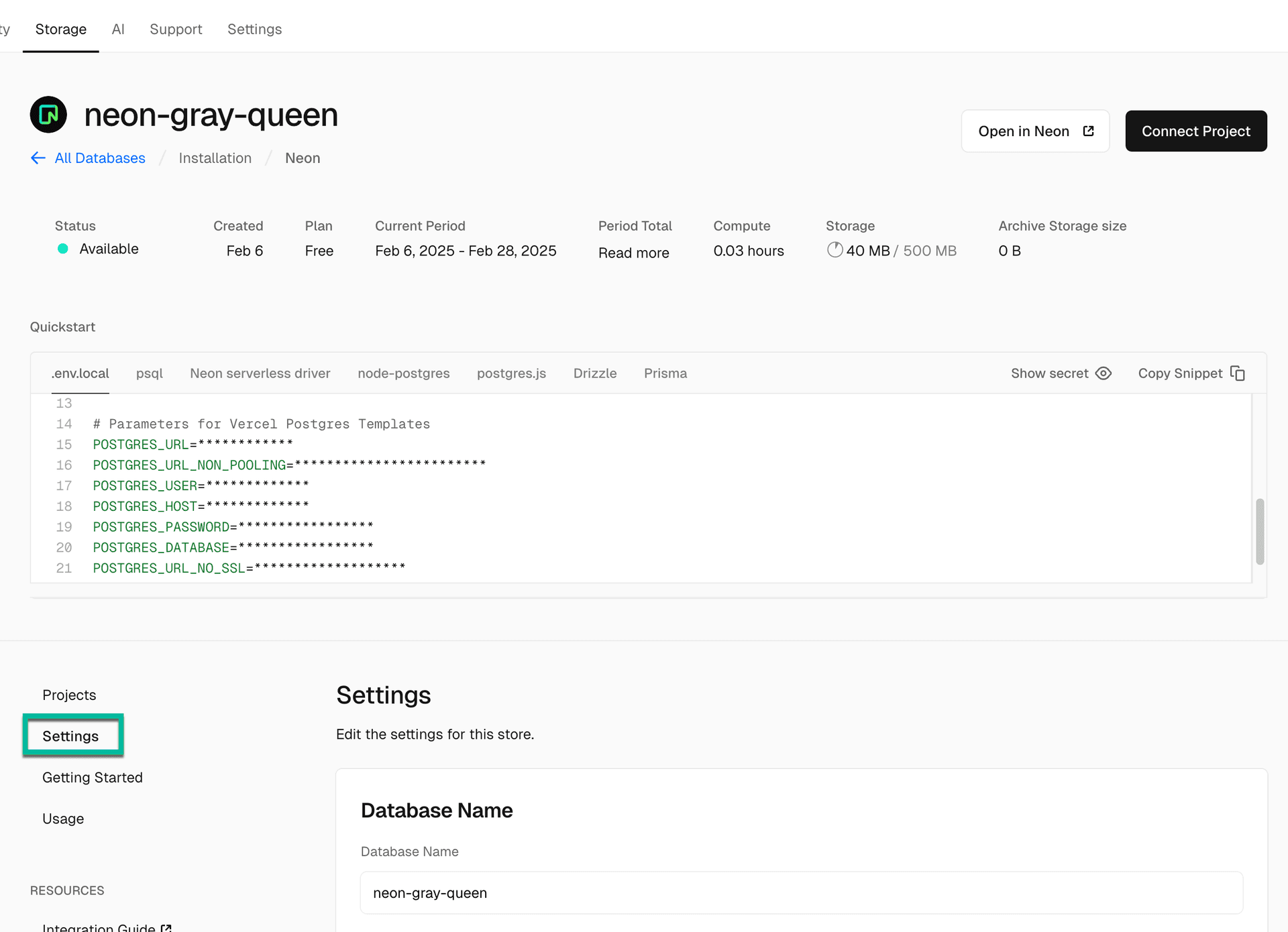The width and height of the screenshot is (1288, 932).
Task: Select the Drizzle tab
Action: click(594, 373)
